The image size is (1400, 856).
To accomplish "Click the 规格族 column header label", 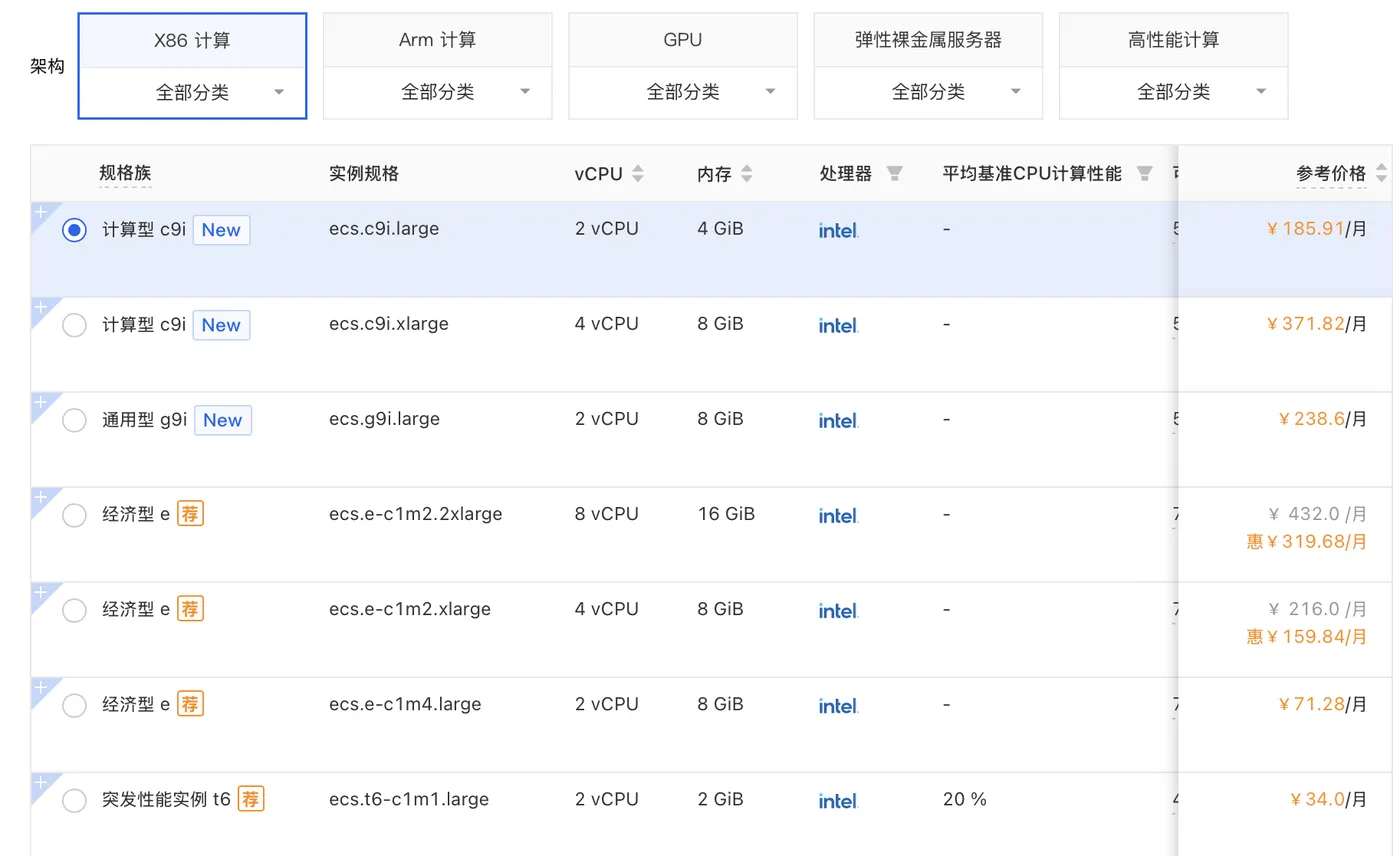I will click(125, 173).
